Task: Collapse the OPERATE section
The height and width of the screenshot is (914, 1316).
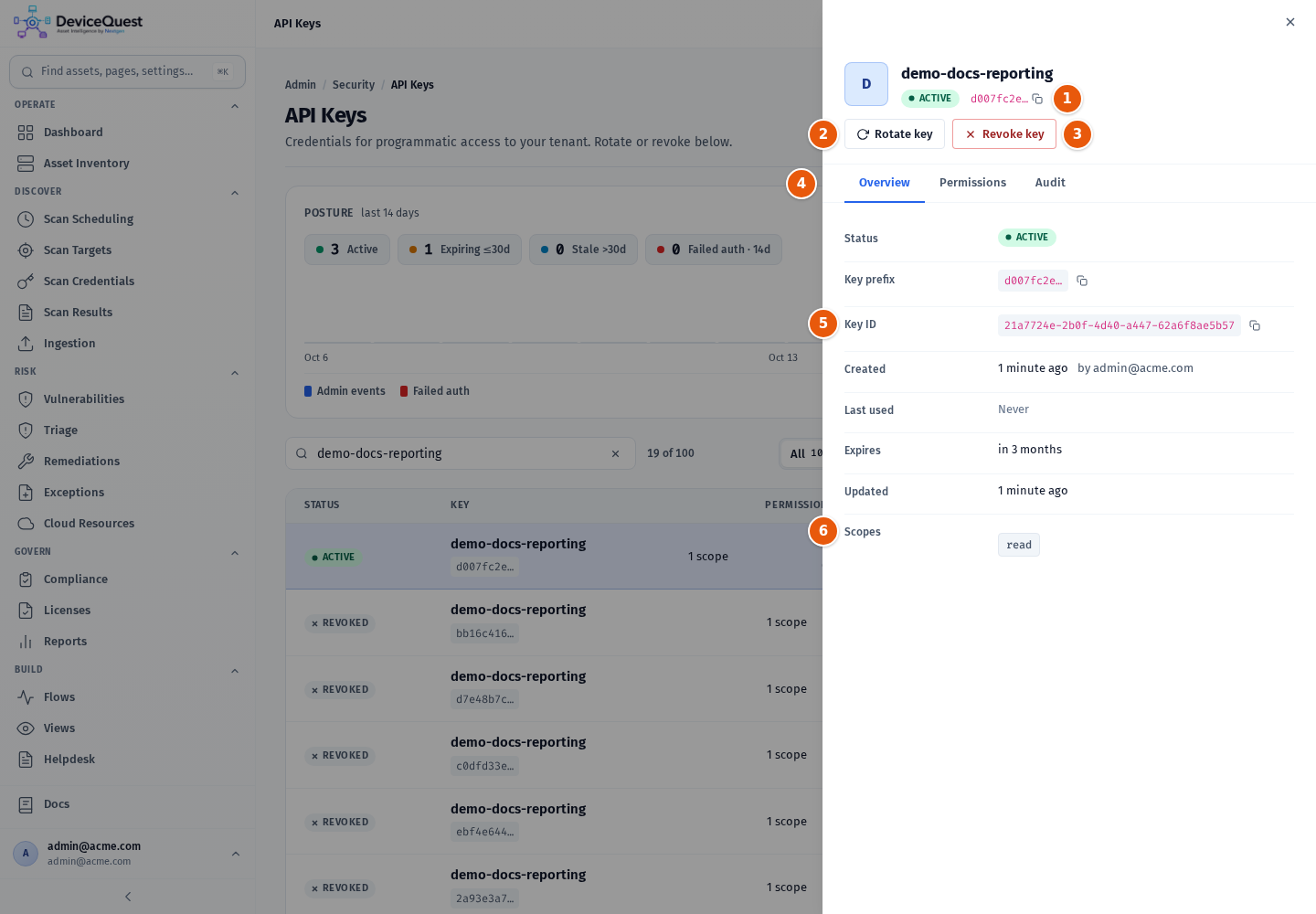Action: 235,105
